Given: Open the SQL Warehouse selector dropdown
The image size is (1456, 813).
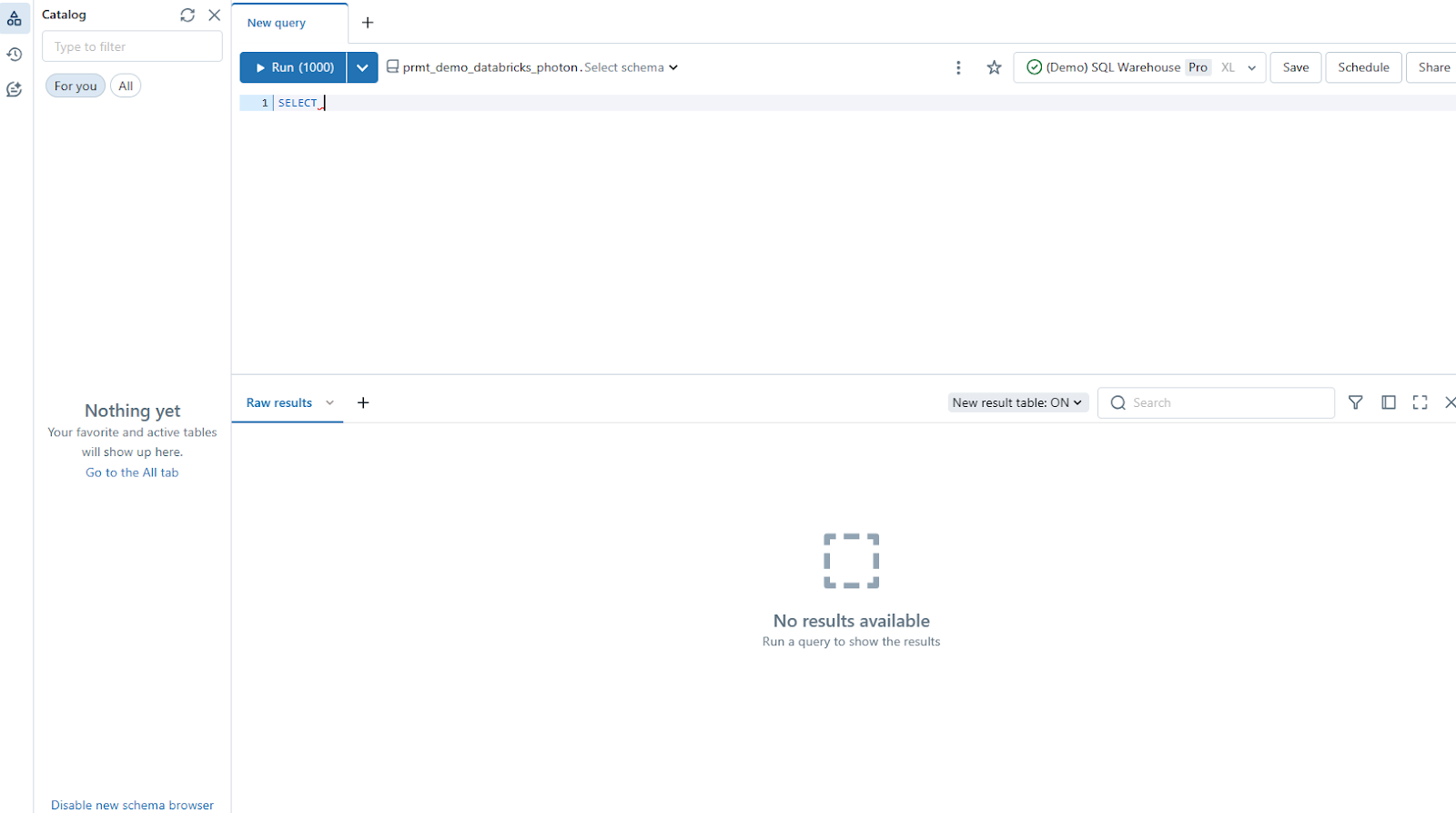Looking at the screenshot, I should (1139, 67).
